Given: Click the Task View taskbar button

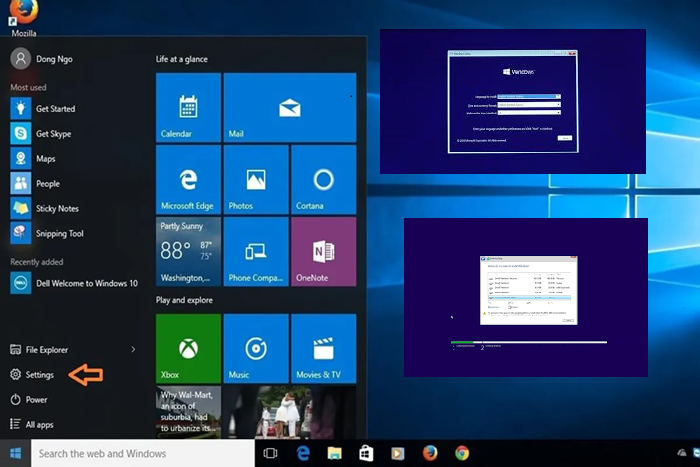Looking at the screenshot, I should [x=269, y=453].
